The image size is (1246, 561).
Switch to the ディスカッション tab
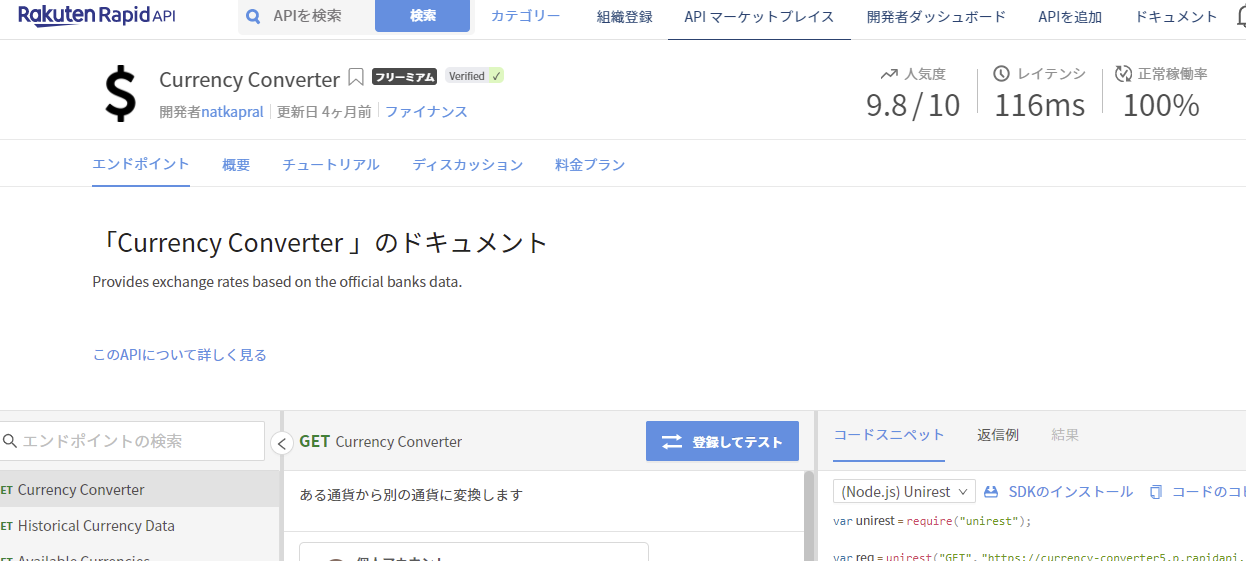click(x=468, y=165)
